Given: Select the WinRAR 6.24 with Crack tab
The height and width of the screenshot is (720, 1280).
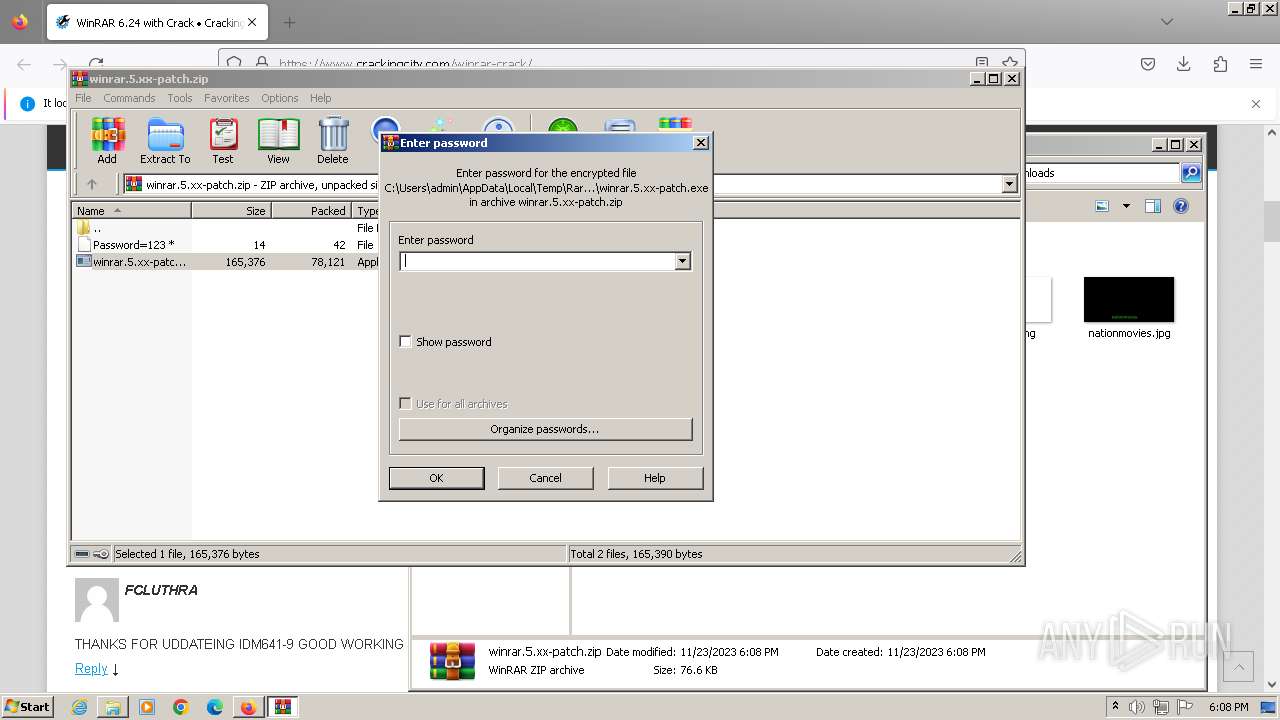Looking at the screenshot, I should click(x=157, y=22).
